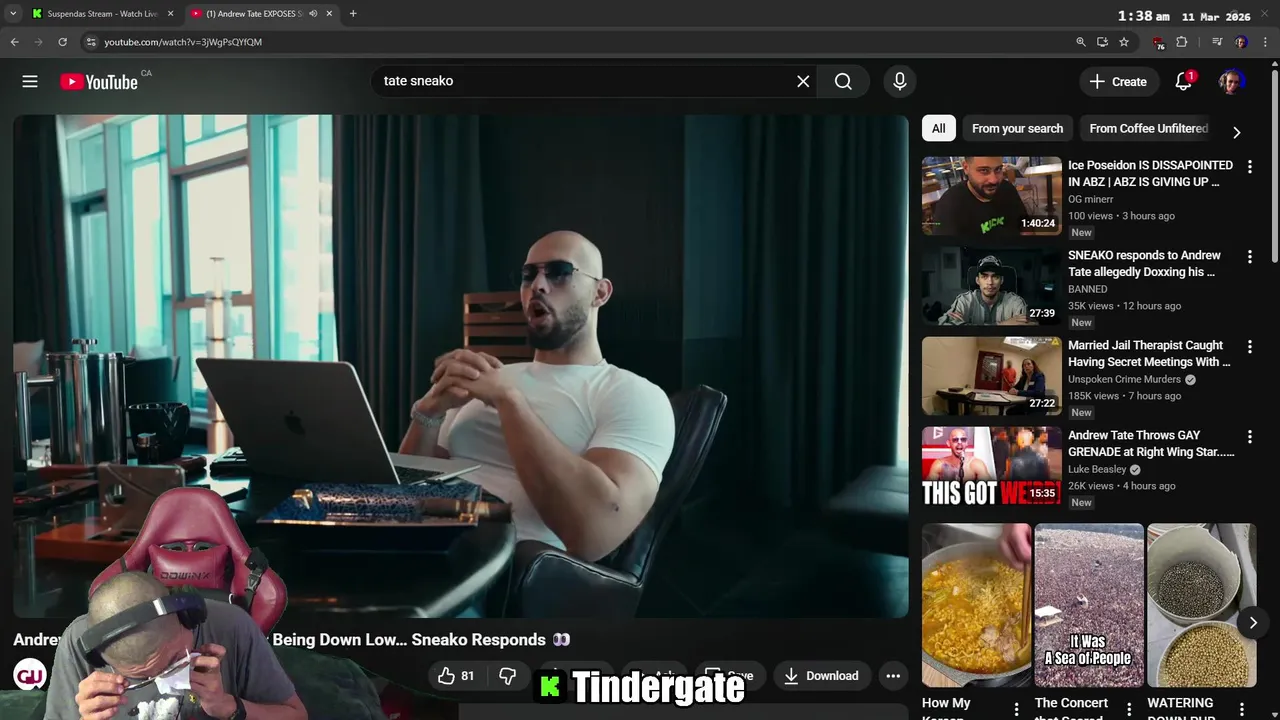
Task: Clear the 'tate sneako' search text
Action: tap(803, 82)
